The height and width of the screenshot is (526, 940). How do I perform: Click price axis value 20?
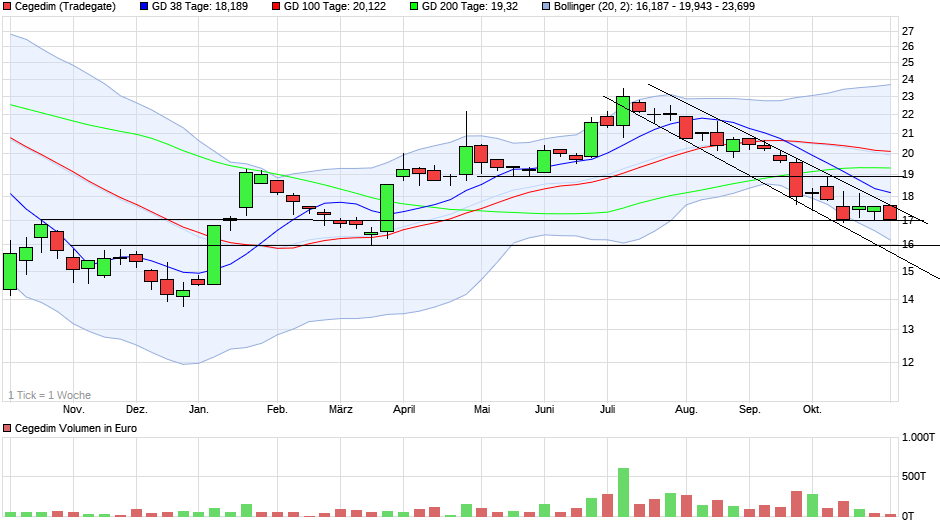click(x=908, y=154)
